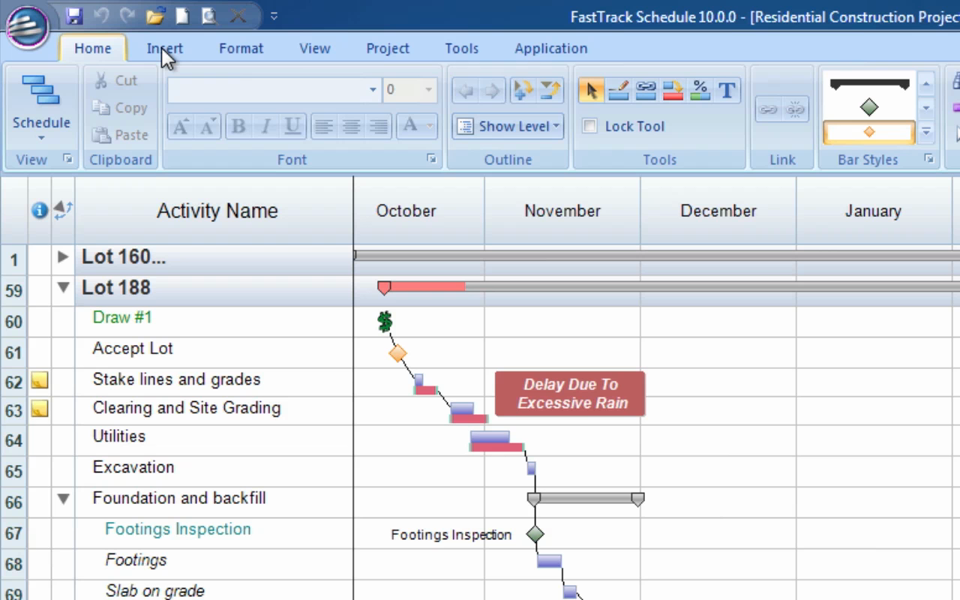Open the FastTrack application orb button
960x600 pixels.
click(28, 27)
